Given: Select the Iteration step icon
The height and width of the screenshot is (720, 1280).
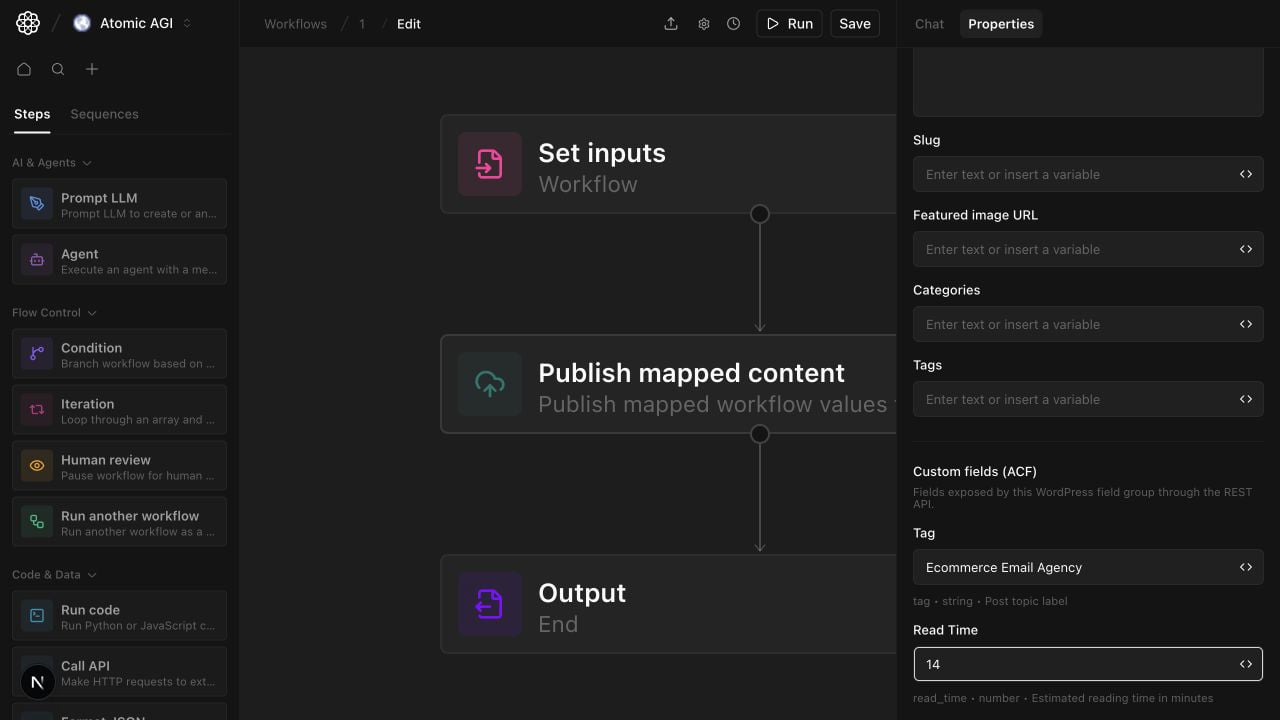Looking at the screenshot, I should coord(37,410).
